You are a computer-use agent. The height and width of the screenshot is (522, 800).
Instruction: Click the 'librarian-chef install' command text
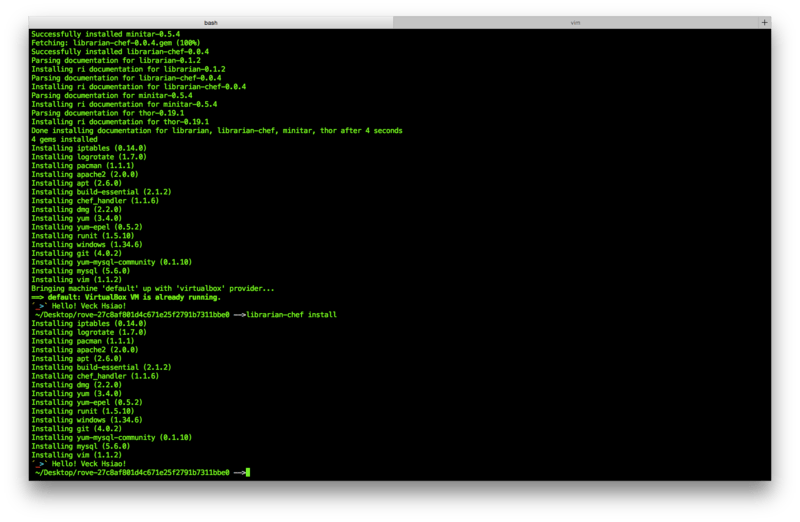coord(291,314)
